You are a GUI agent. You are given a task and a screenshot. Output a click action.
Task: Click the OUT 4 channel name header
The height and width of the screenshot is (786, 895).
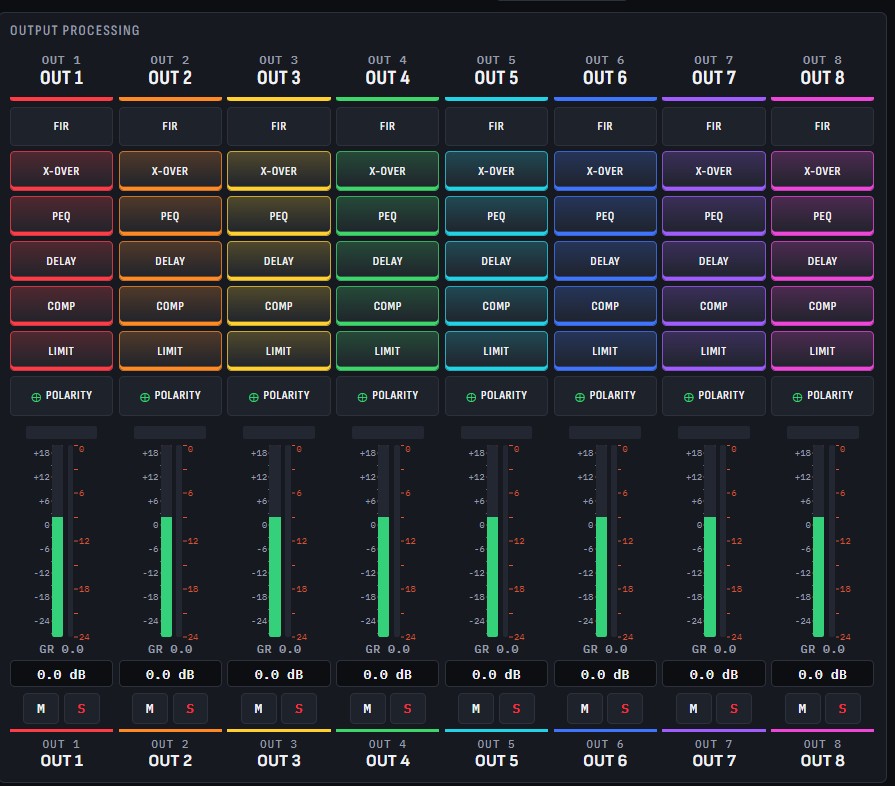(x=388, y=78)
